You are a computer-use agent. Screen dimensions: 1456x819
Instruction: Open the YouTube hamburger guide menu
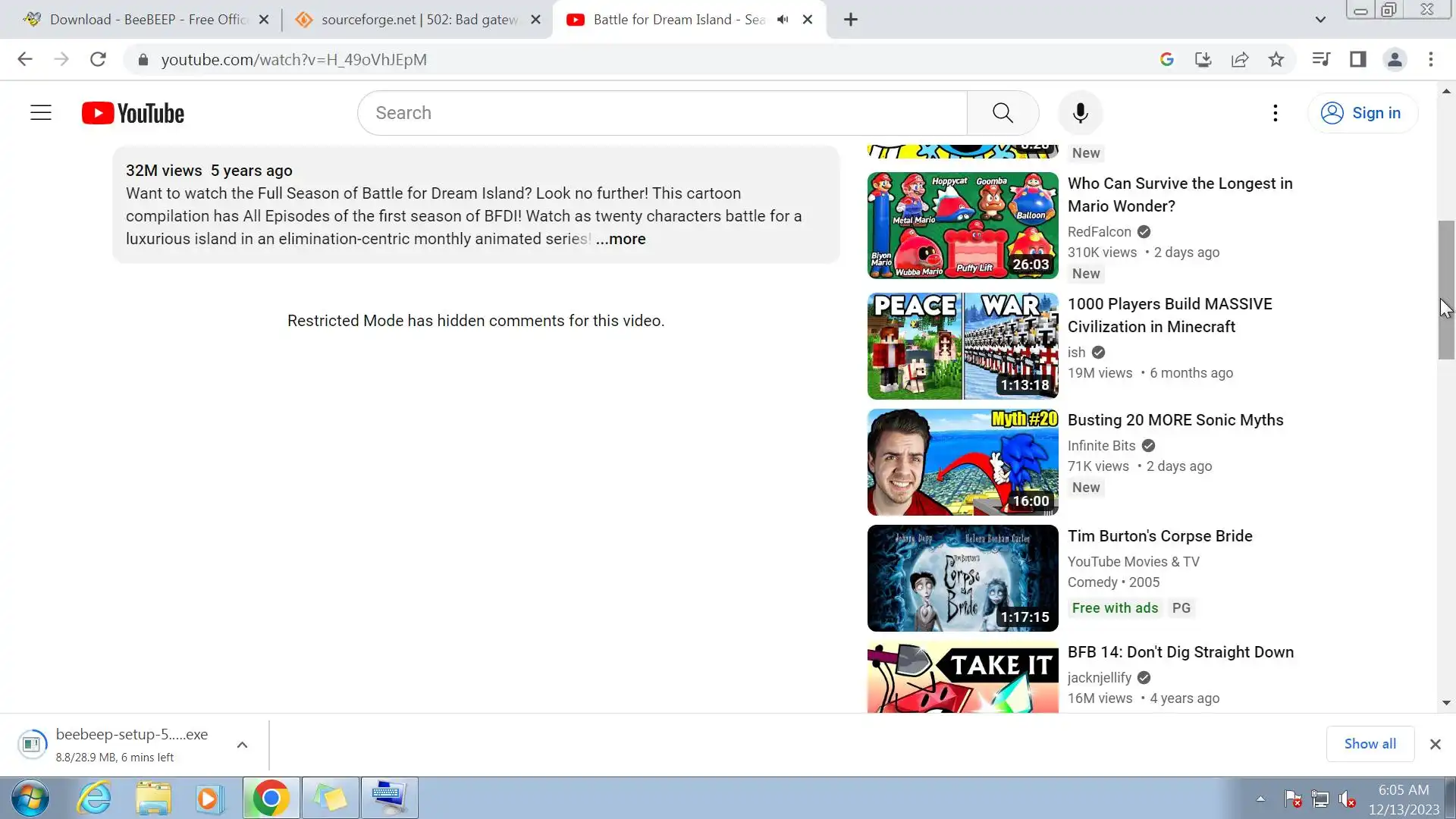point(41,113)
